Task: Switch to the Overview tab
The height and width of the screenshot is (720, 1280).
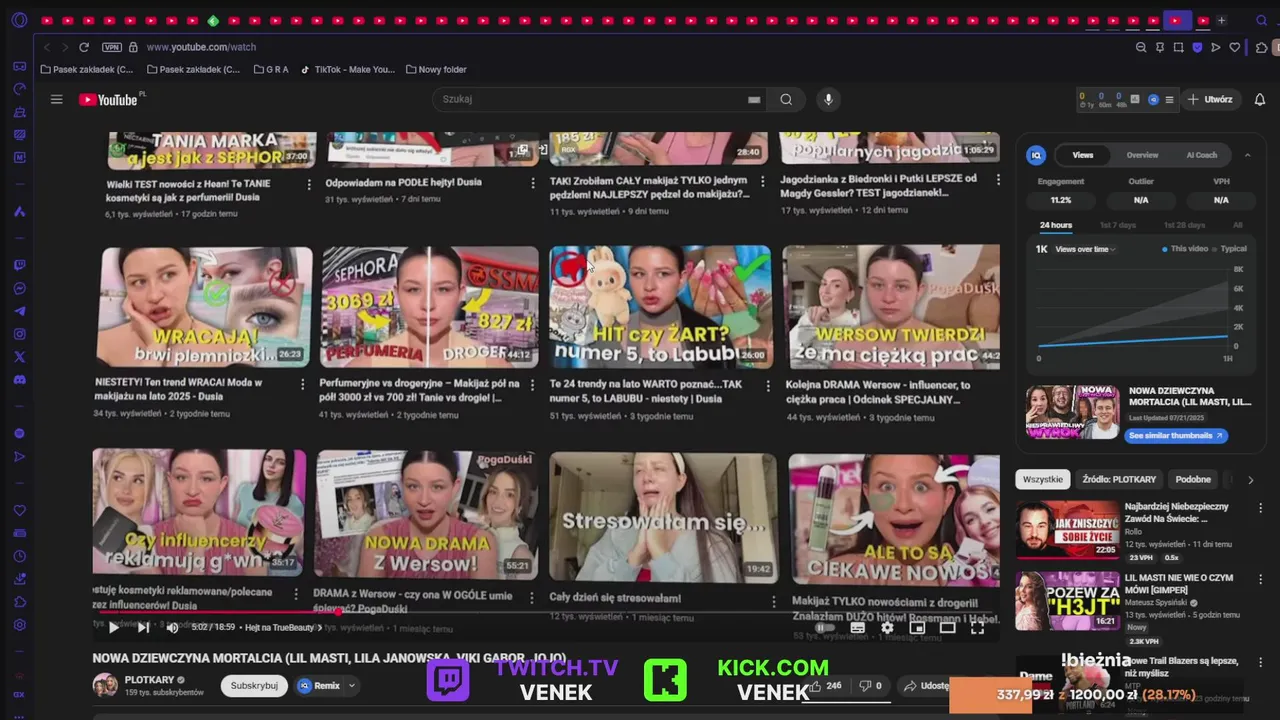Action: click(x=1142, y=155)
